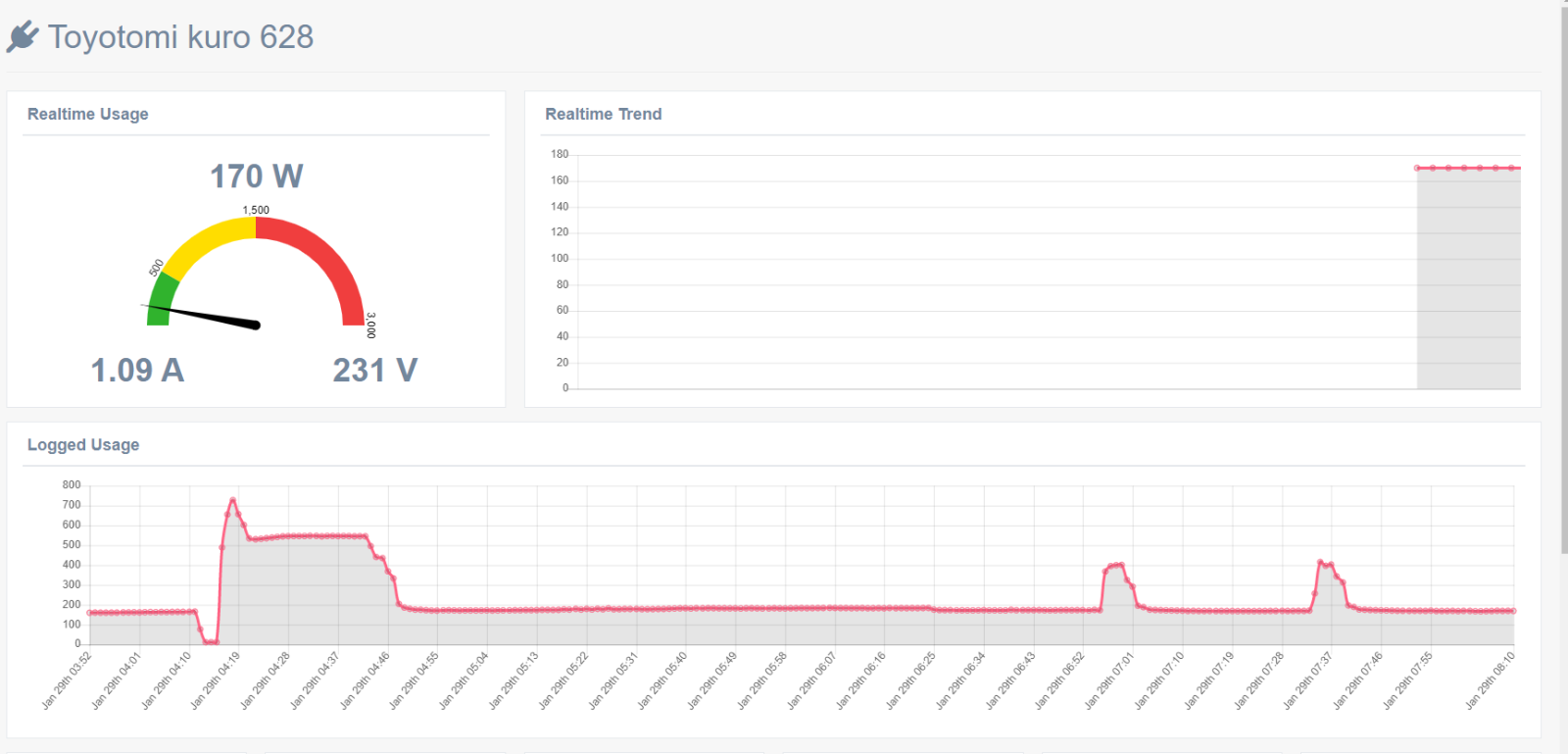This screenshot has height=754, width=1568.
Task: Click the first data point in Realtime Trend
Action: coord(1417,169)
